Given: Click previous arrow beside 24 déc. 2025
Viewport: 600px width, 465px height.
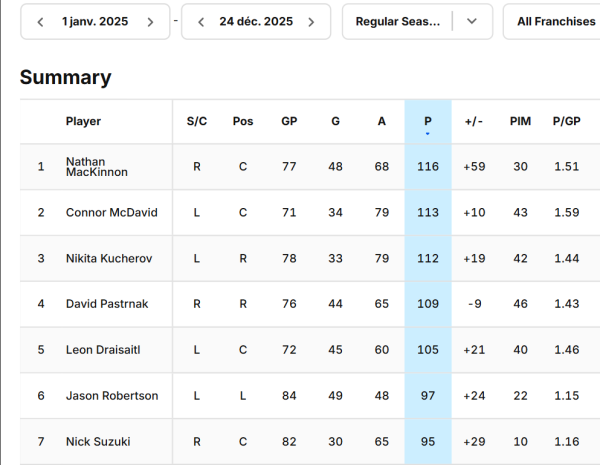Looking at the screenshot, I should 201,21.
